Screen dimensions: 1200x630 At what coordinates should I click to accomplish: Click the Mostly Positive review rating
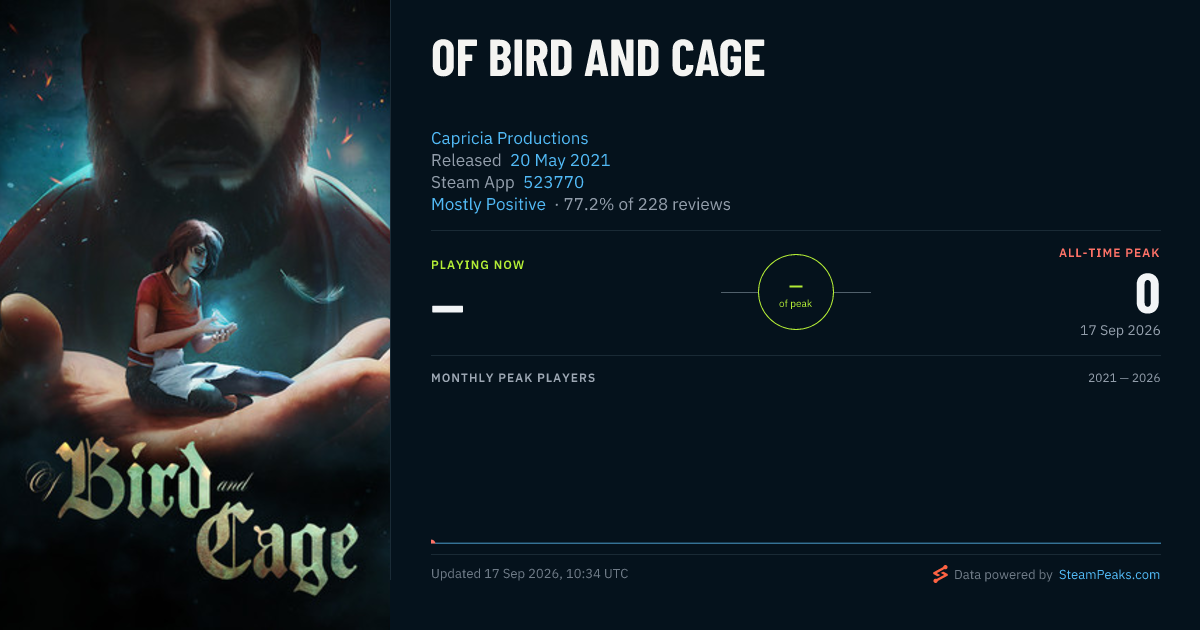point(488,204)
